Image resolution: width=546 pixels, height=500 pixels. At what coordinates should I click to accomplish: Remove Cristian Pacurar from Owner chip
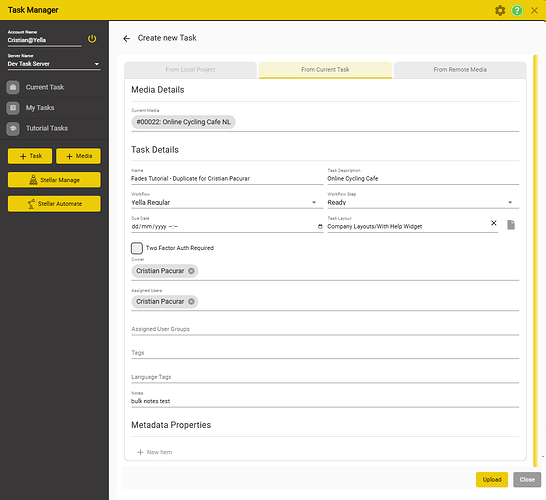[x=191, y=271]
